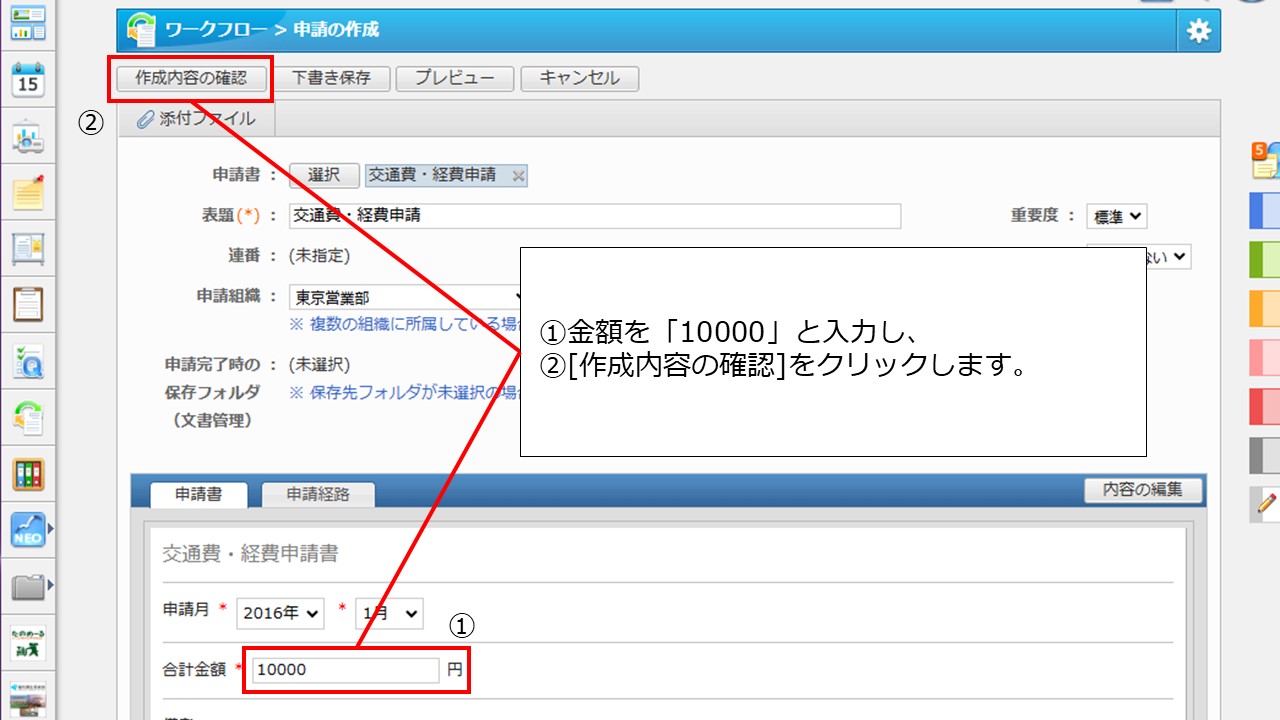Click the settings gear icon in header
This screenshot has width=1280, height=720.
(1198, 31)
